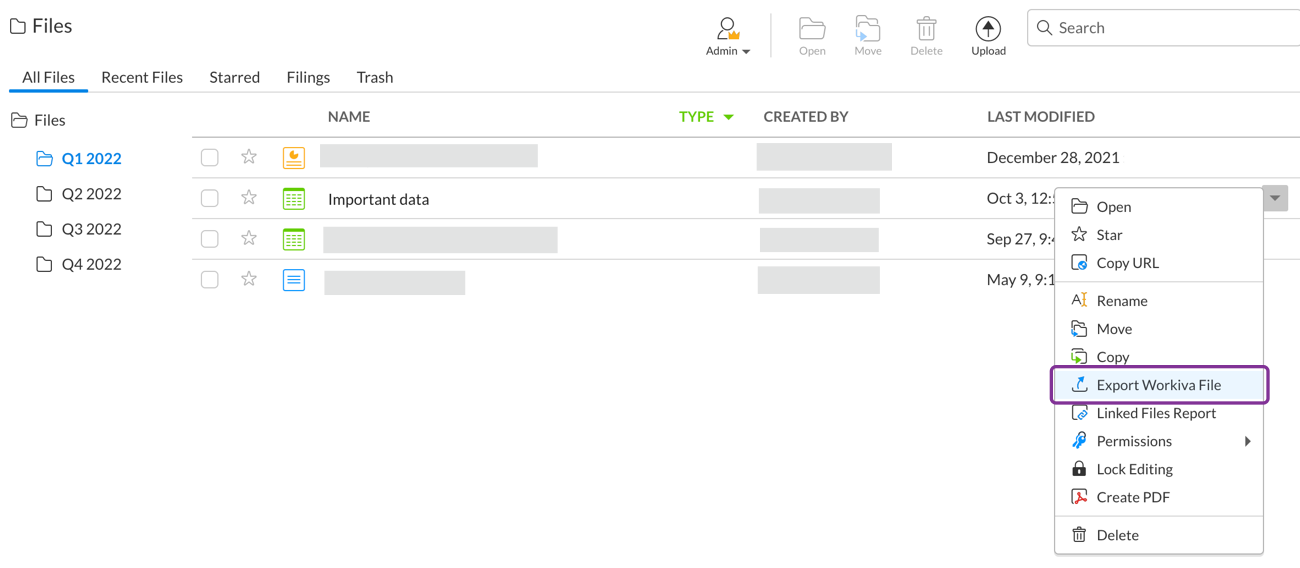Toggle the TYPE column sort arrow
Image resolution: width=1300 pixels, height=568 pixels.
[729, 118]
